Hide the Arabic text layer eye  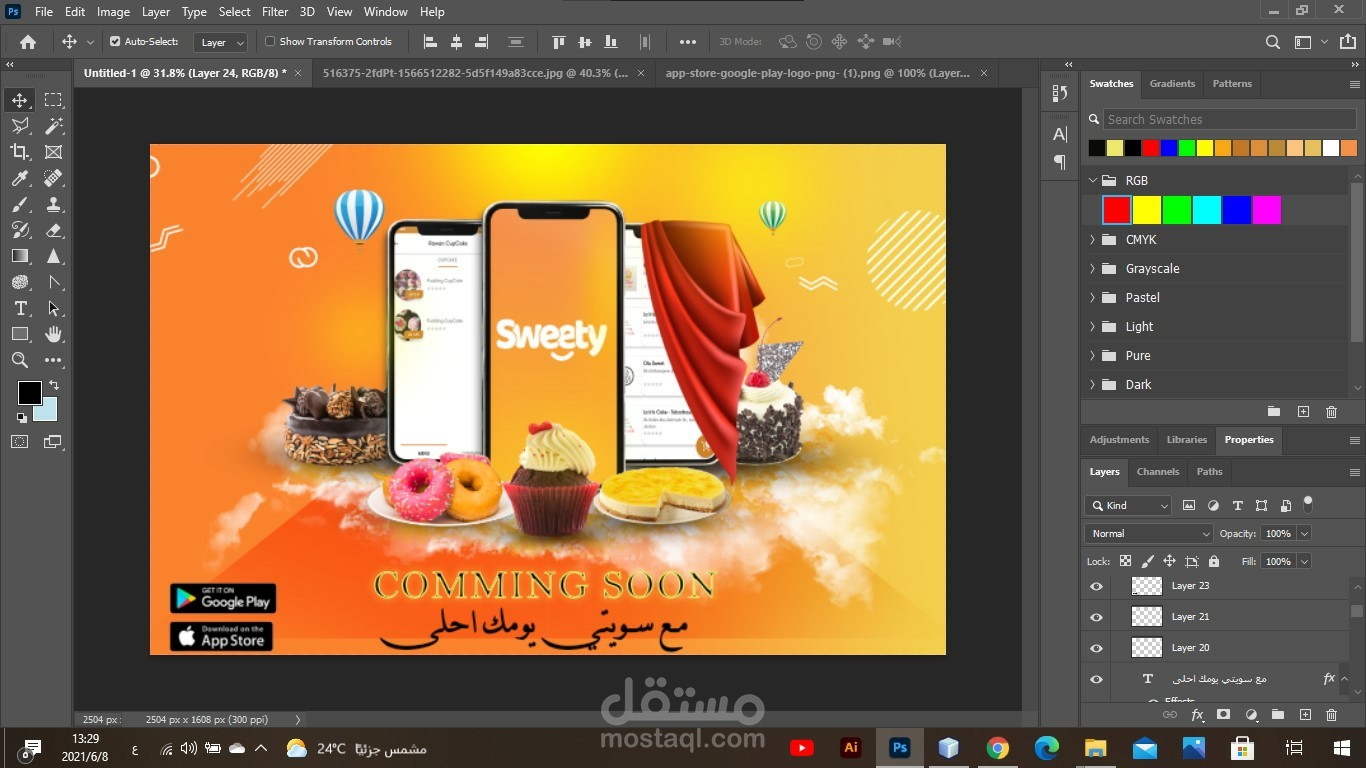[x=1096, y=679]
